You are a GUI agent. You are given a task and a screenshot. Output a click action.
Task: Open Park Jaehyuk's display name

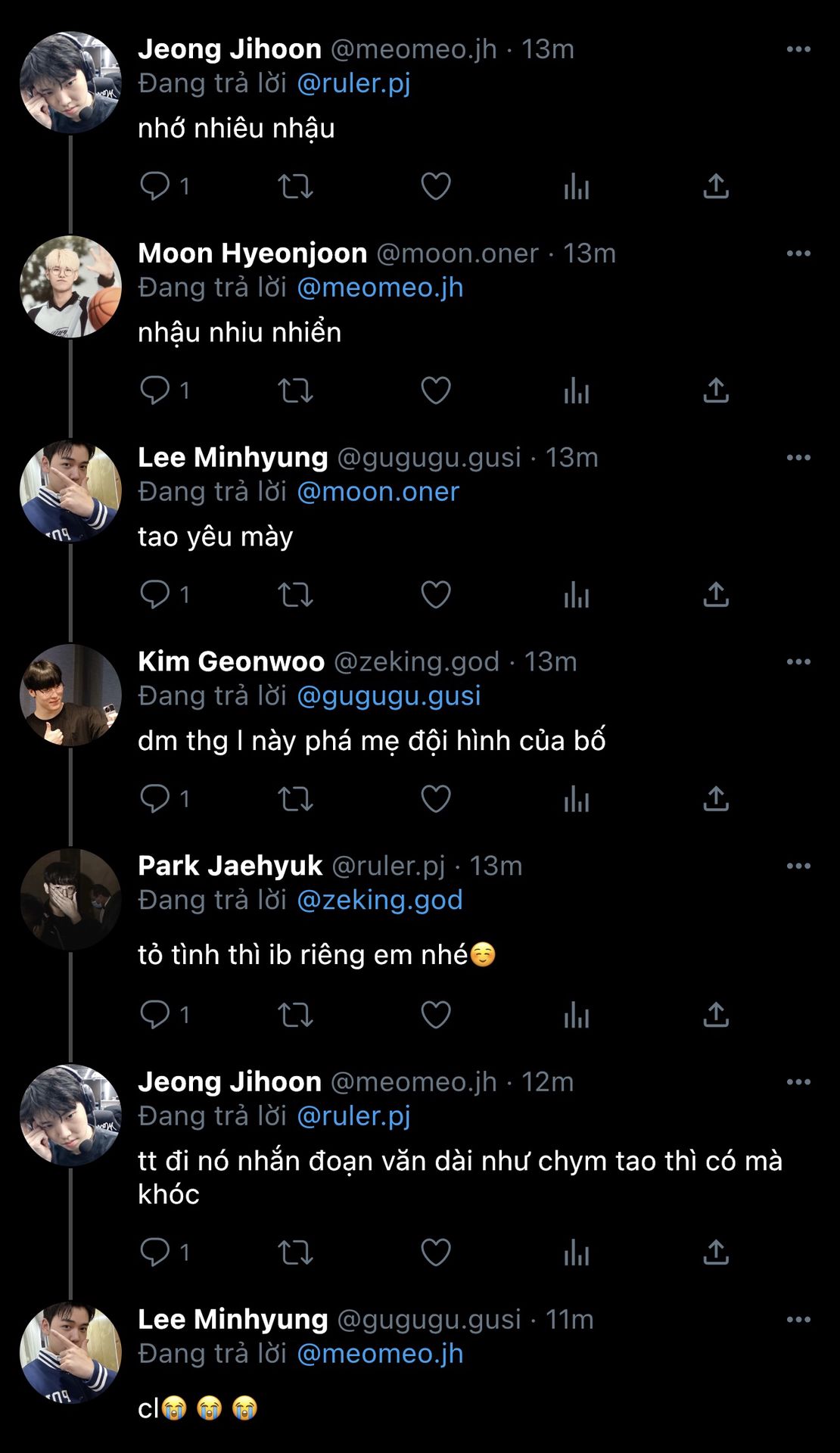230,866
